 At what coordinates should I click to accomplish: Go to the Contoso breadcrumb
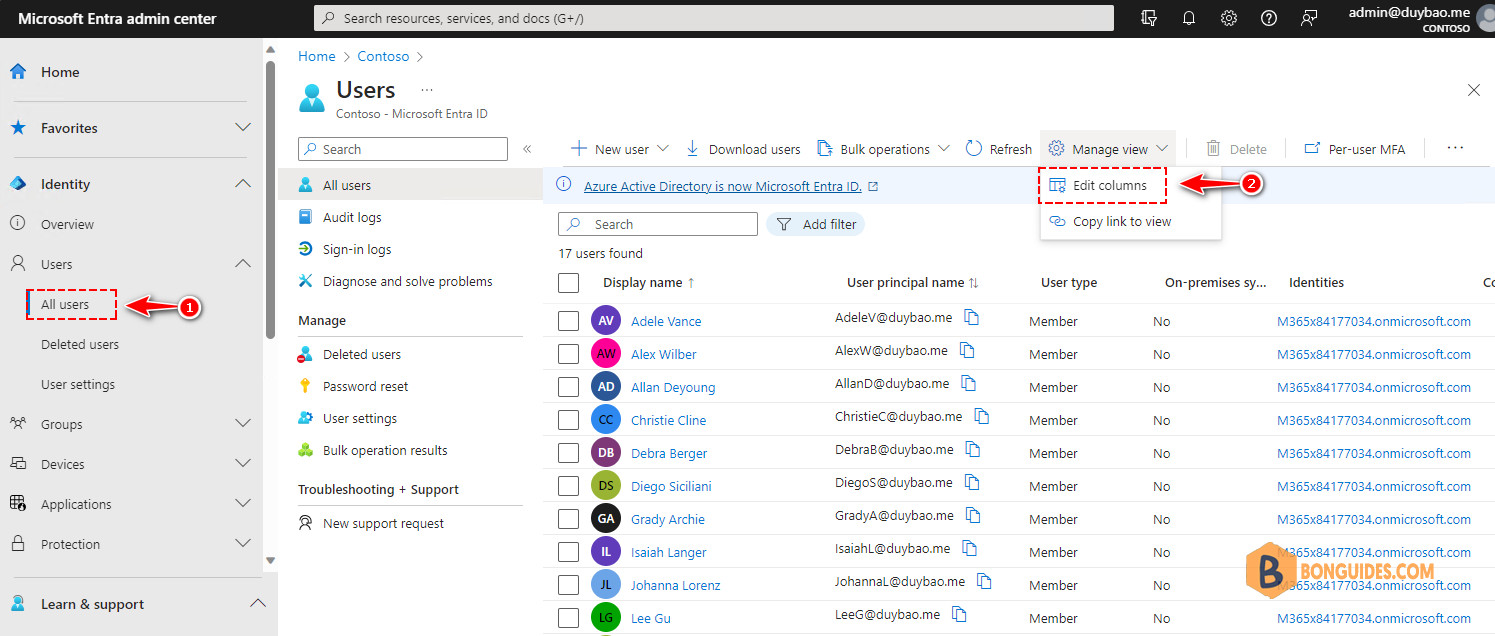(x=383, y=57)
